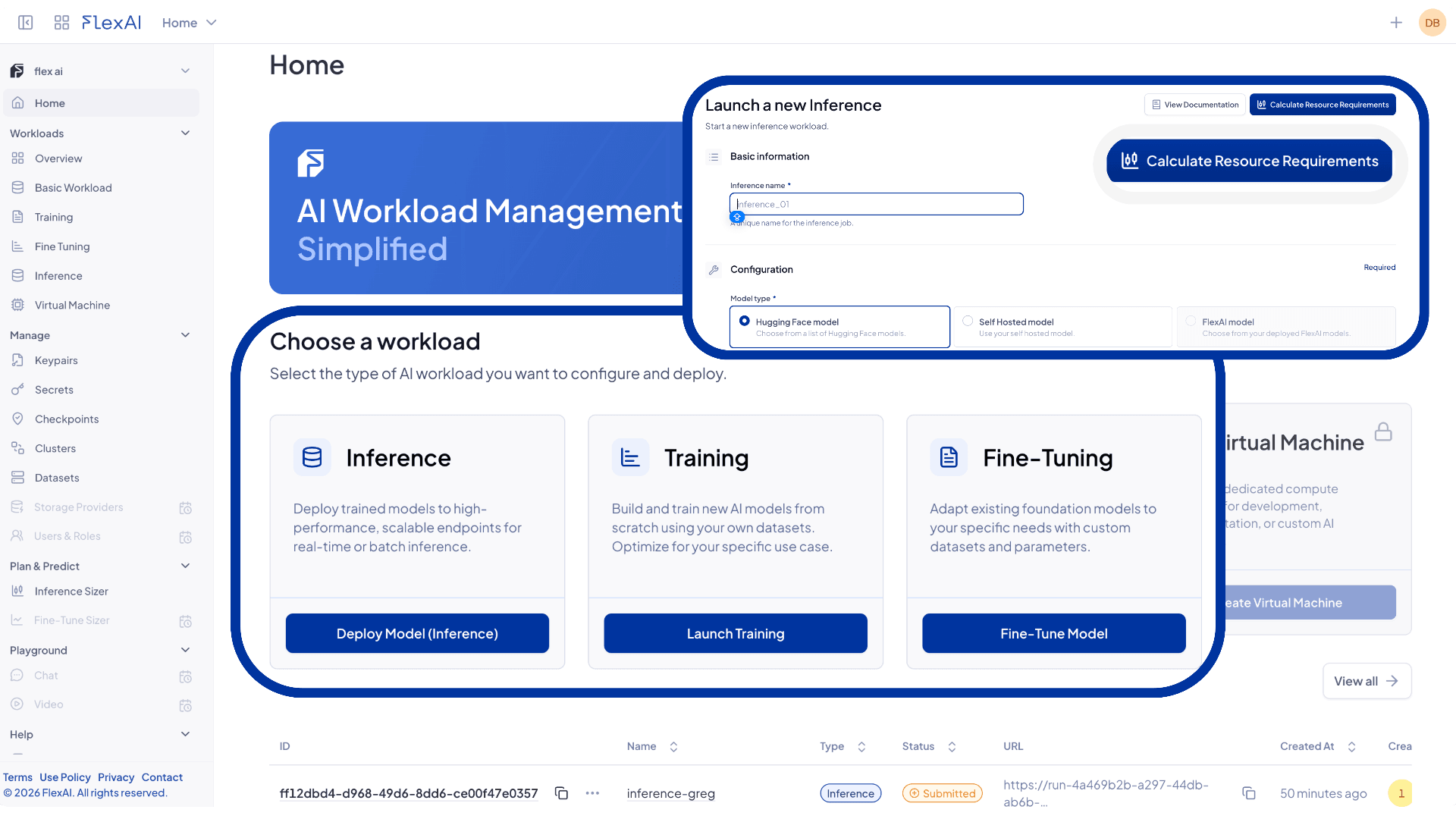Select Hugging Face model radio option

coord(745,322)
